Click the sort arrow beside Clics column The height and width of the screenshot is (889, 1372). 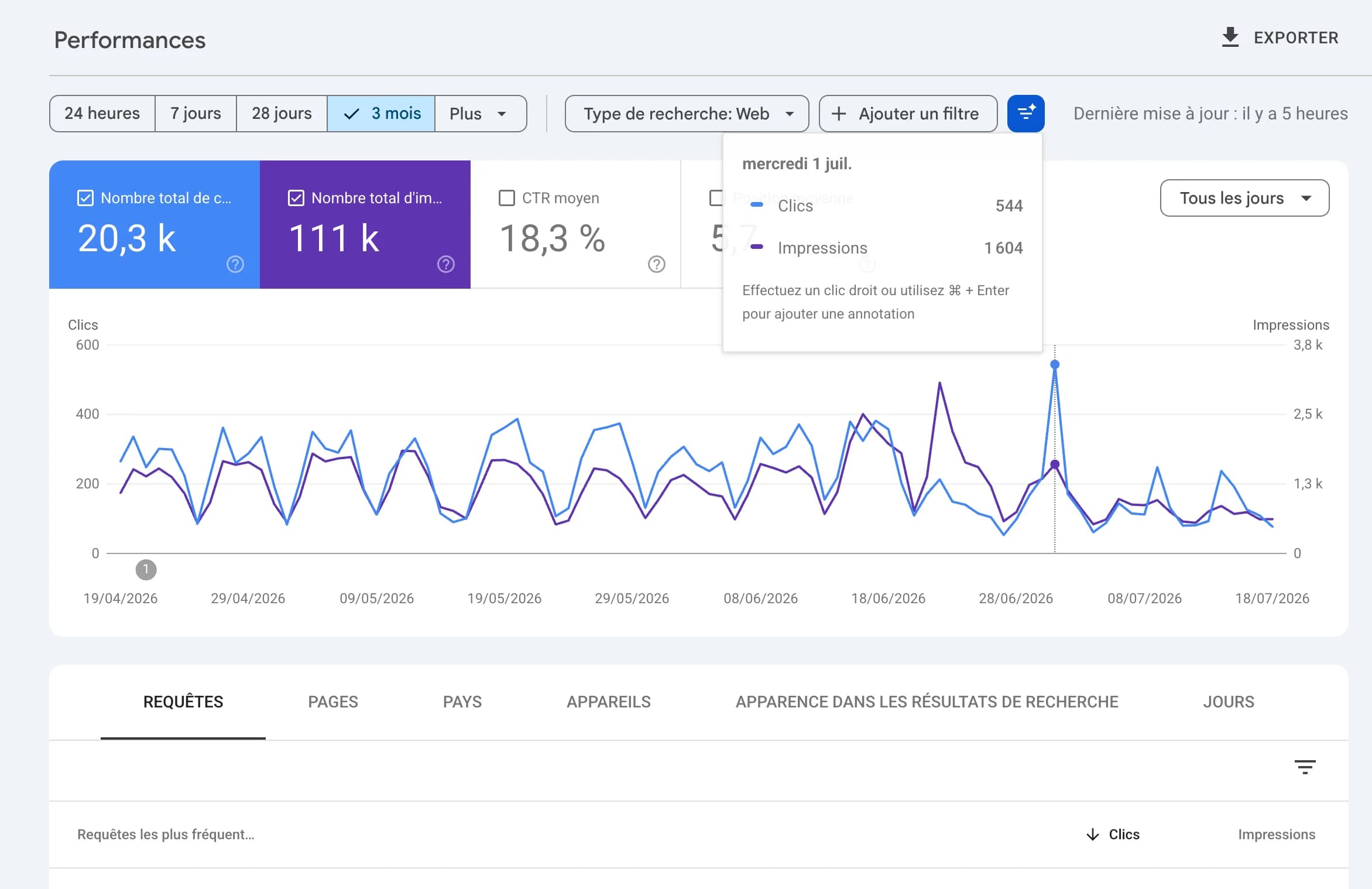(1092, 835)
